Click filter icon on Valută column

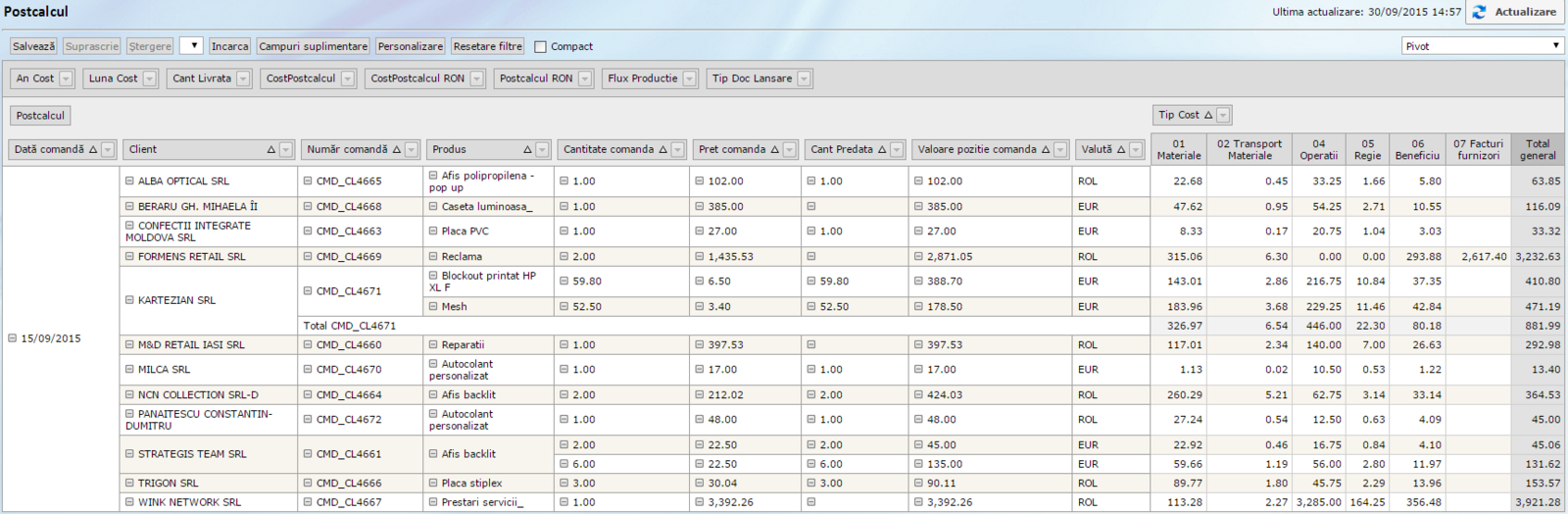click(x=1136, y=150)
